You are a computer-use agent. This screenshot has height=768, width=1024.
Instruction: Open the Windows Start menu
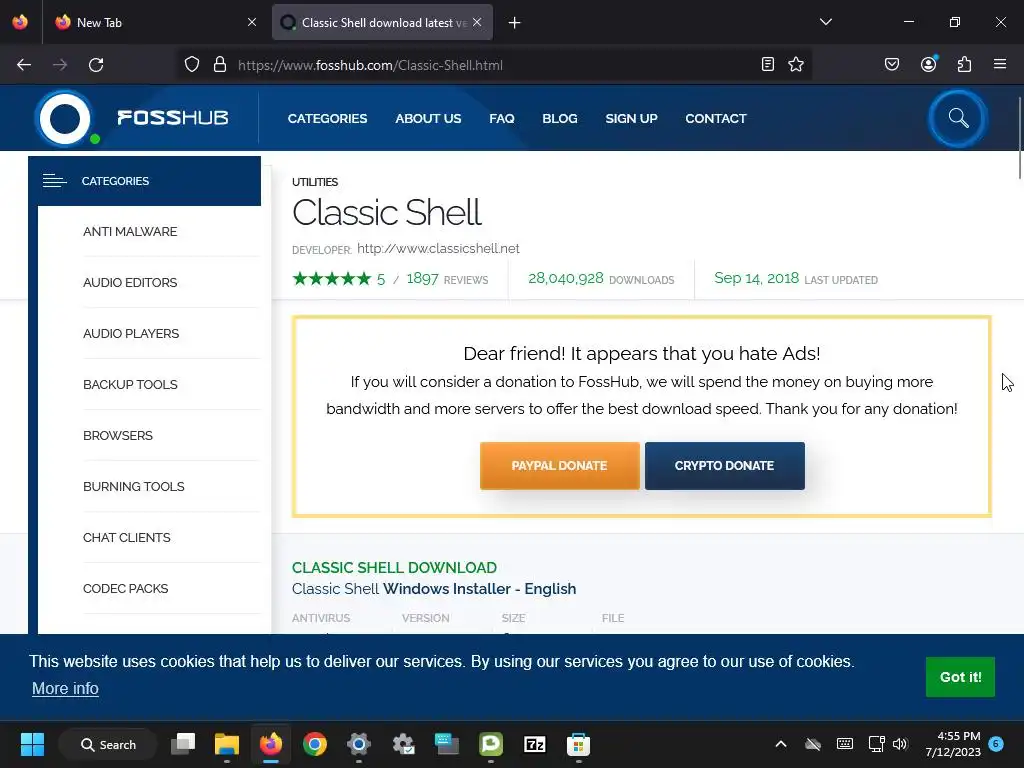click(32, 744)
